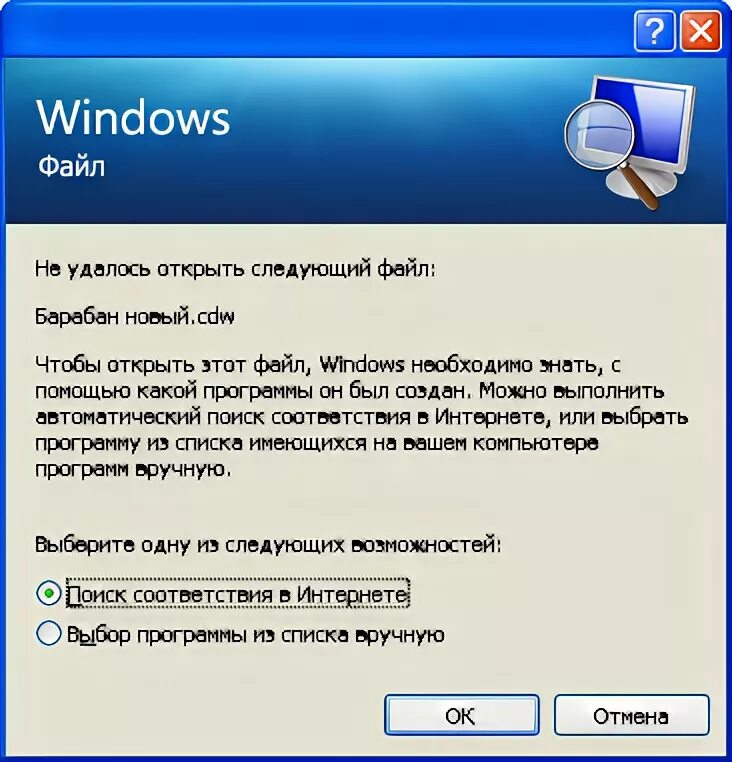Click the file name Барабан новый.cdw
The image size is (732, 762).
(x=135, y=317)
